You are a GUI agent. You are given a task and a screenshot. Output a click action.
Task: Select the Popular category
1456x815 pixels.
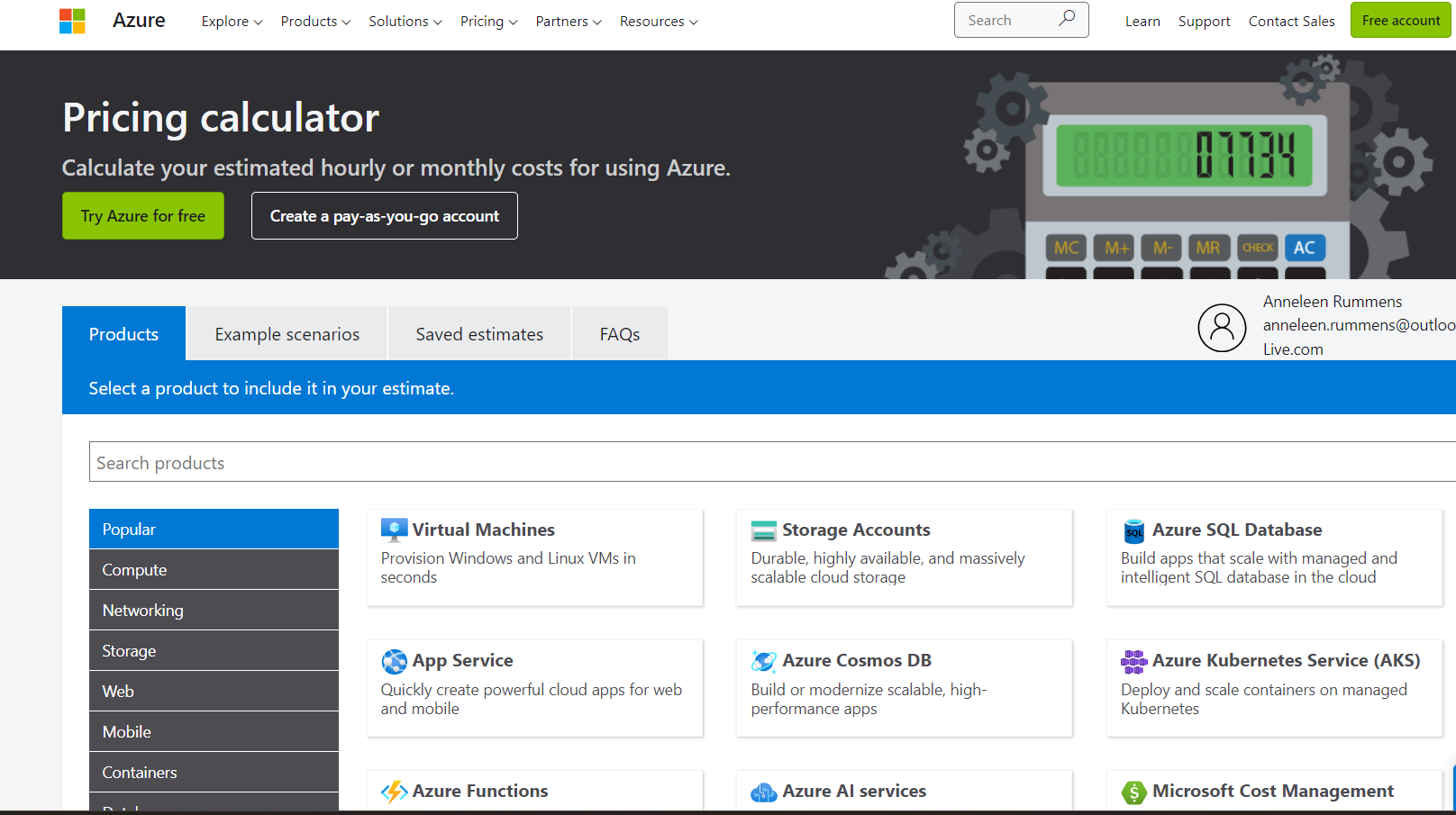214,529
